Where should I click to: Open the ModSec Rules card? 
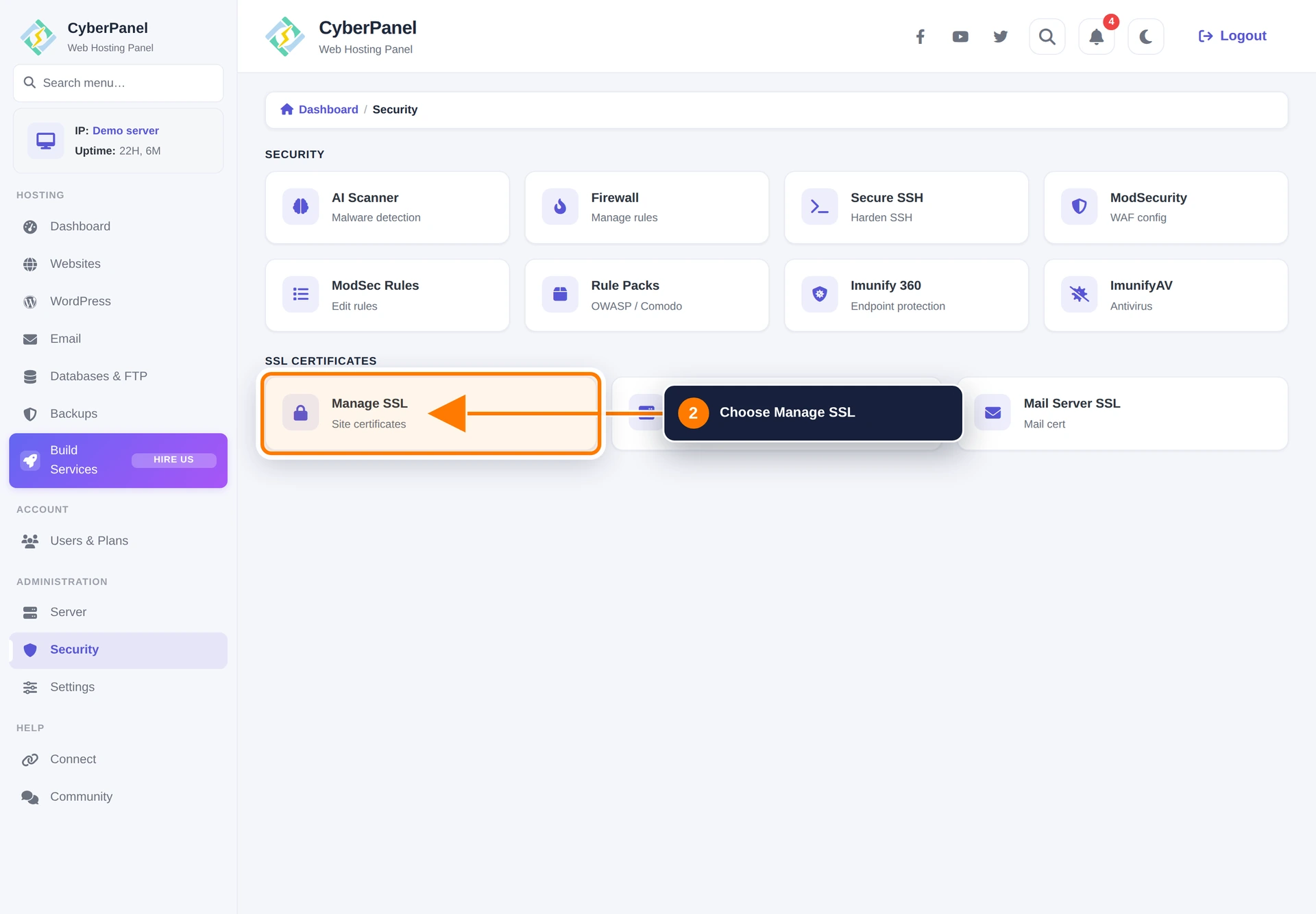[387, 295]
